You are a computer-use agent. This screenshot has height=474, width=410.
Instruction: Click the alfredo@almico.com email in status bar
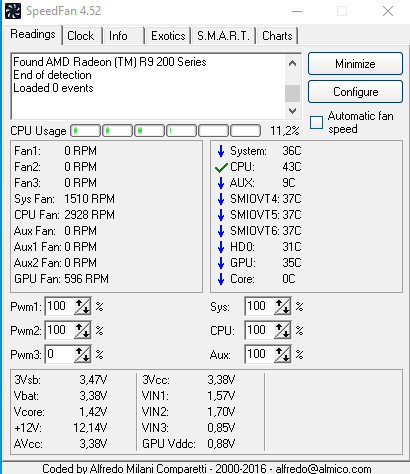pos(323,469)
